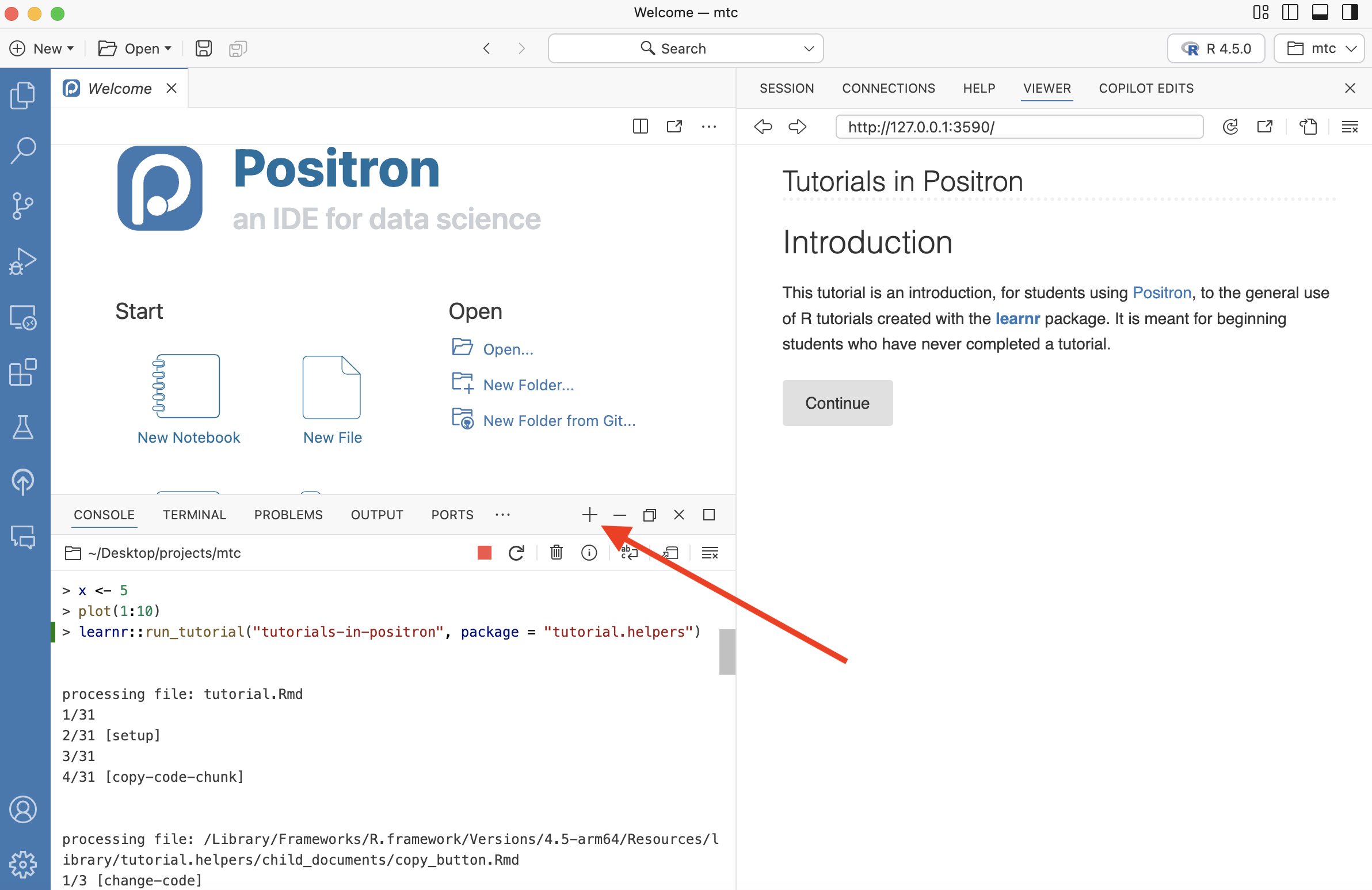Open editor more actions ellipsis
This screenshot has height=890, width=1372.
coord(708,126)
